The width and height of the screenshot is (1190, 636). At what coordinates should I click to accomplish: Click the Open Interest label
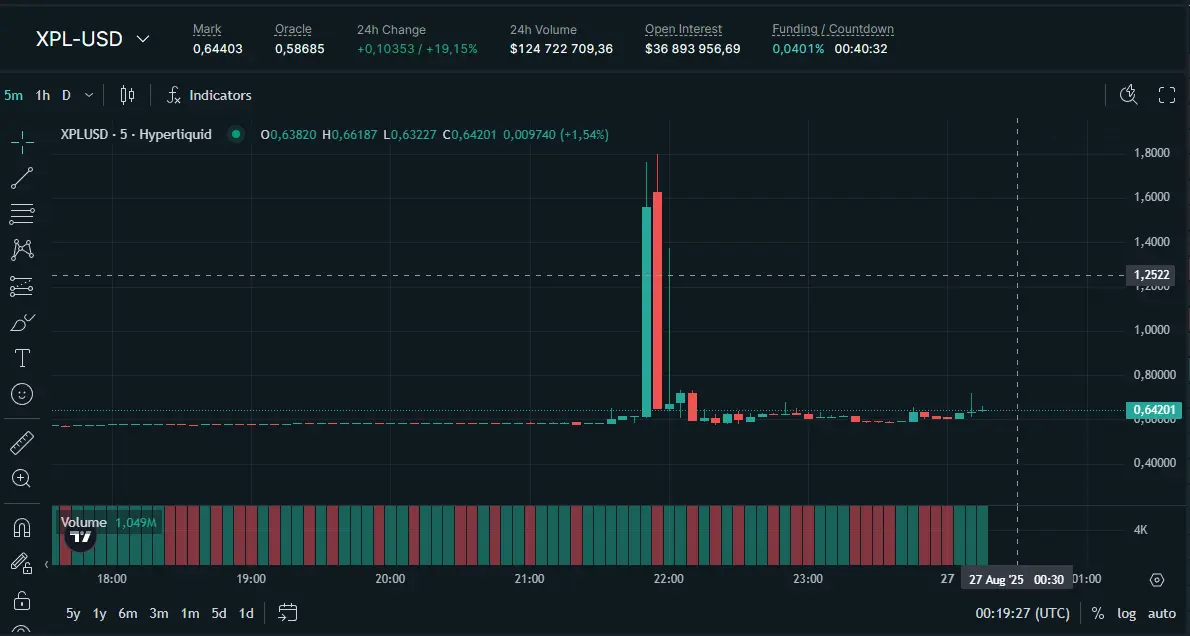[683, 30]
